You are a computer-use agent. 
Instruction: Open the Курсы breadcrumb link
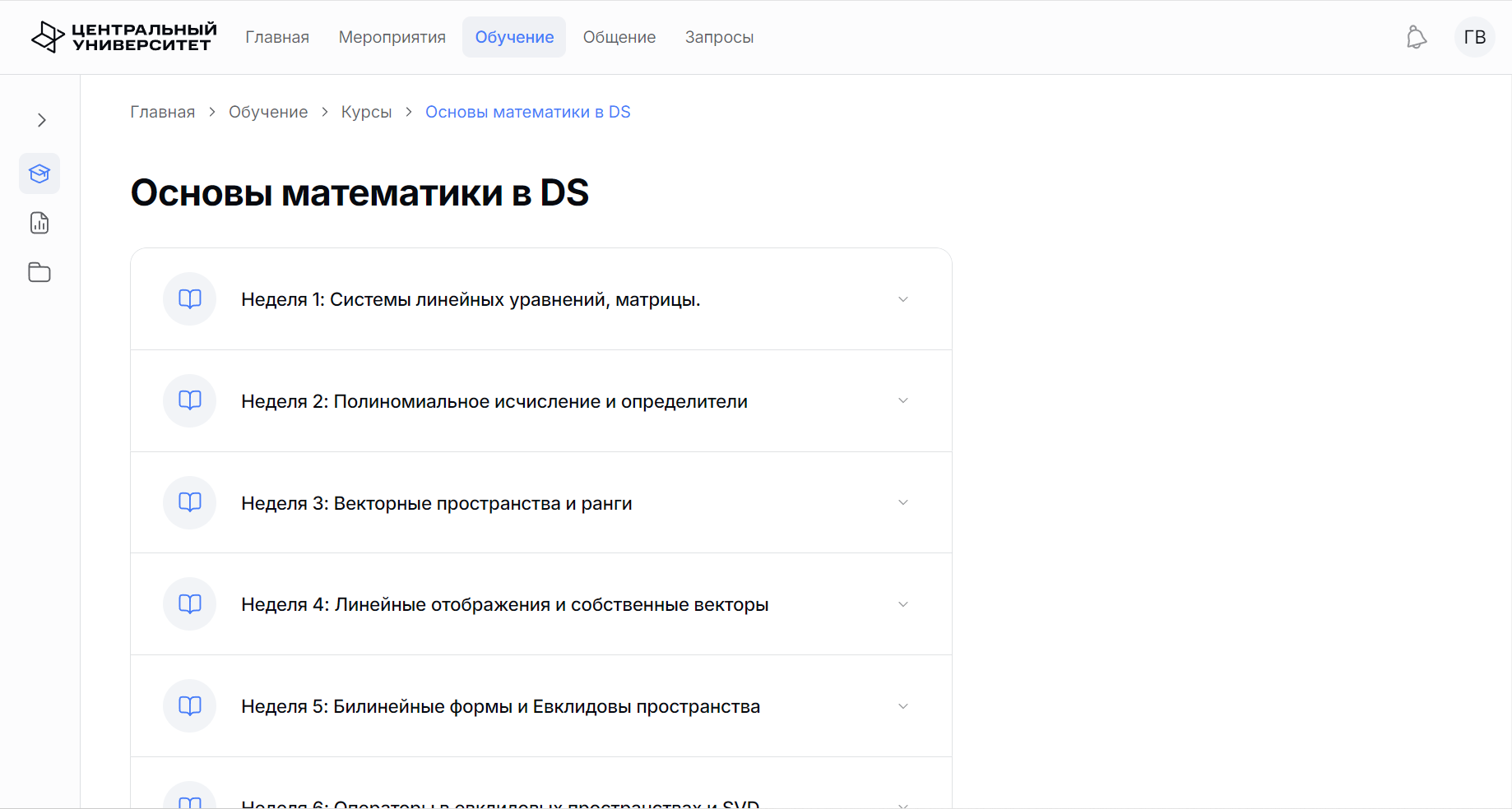[x=366, y=111]
